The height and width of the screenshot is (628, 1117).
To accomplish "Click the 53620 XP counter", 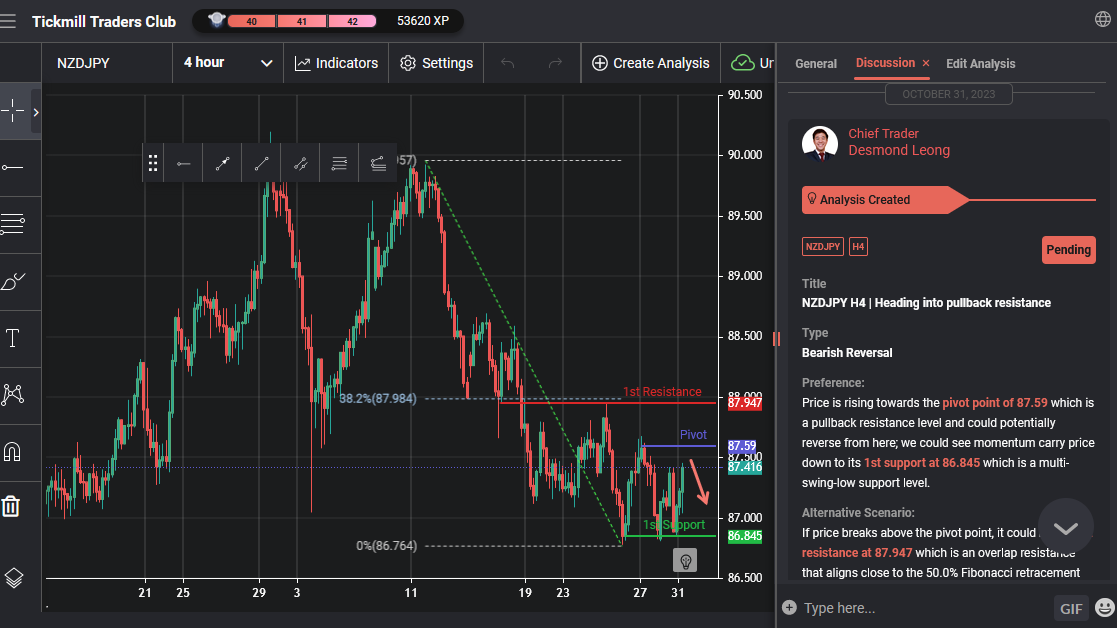I will [423, 21].
